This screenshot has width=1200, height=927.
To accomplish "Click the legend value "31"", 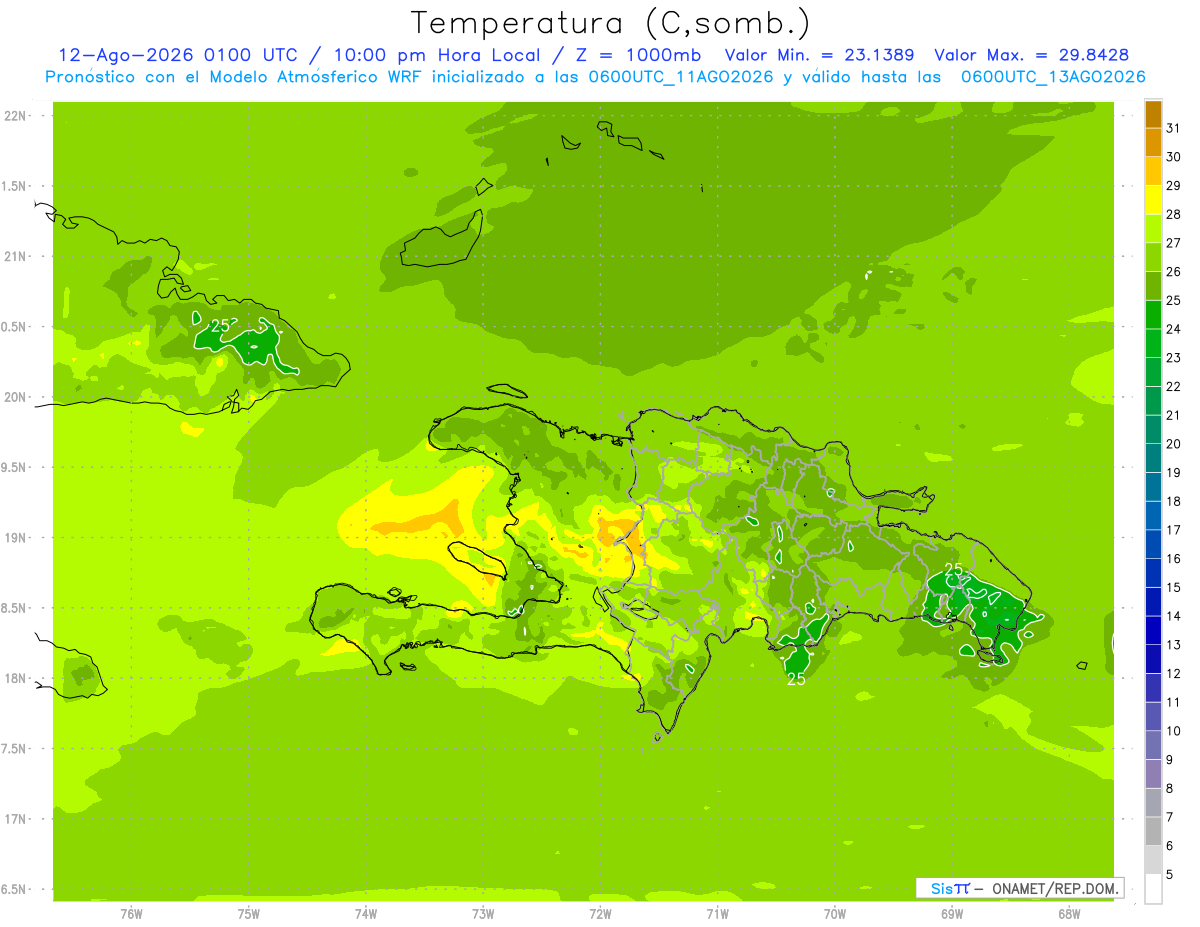I will pyautogui.click(x=1174, y=128).
